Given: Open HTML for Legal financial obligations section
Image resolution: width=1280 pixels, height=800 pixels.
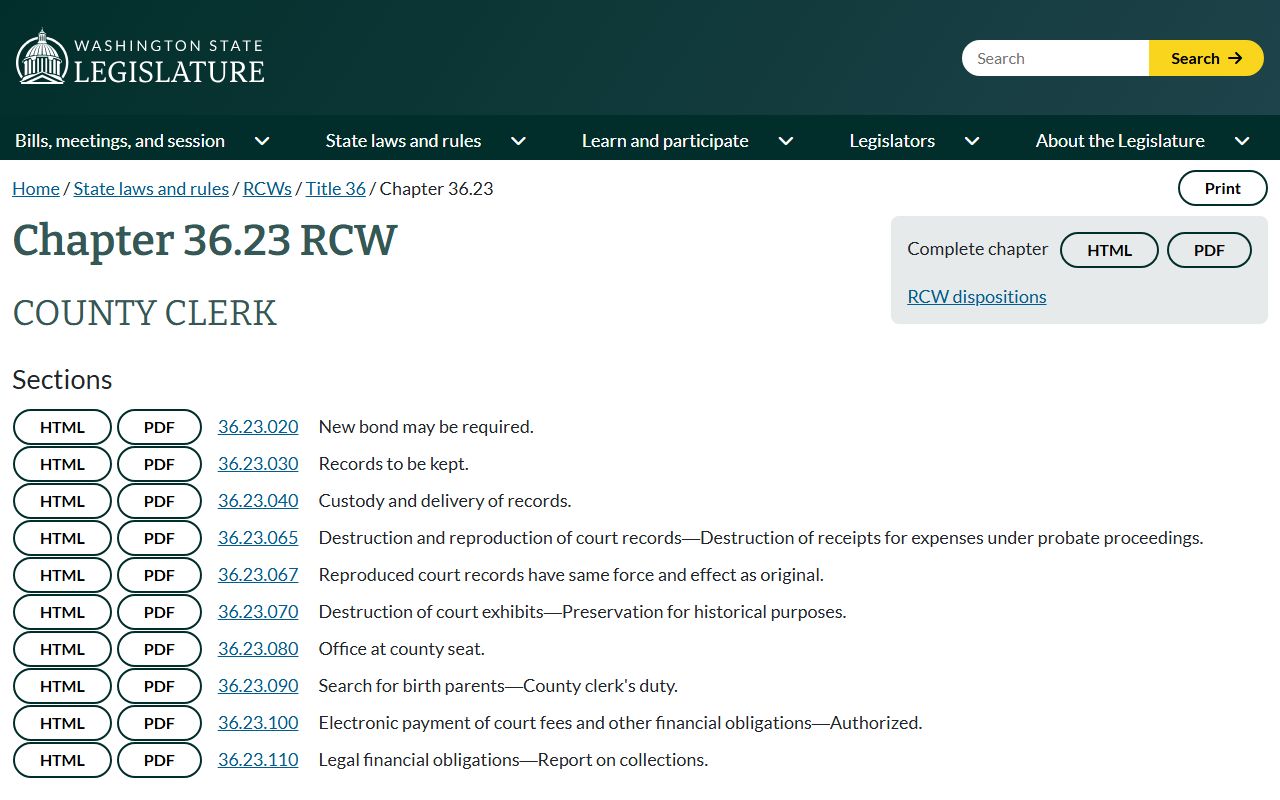Looking at the screenshot, I should tap(62, 760).
